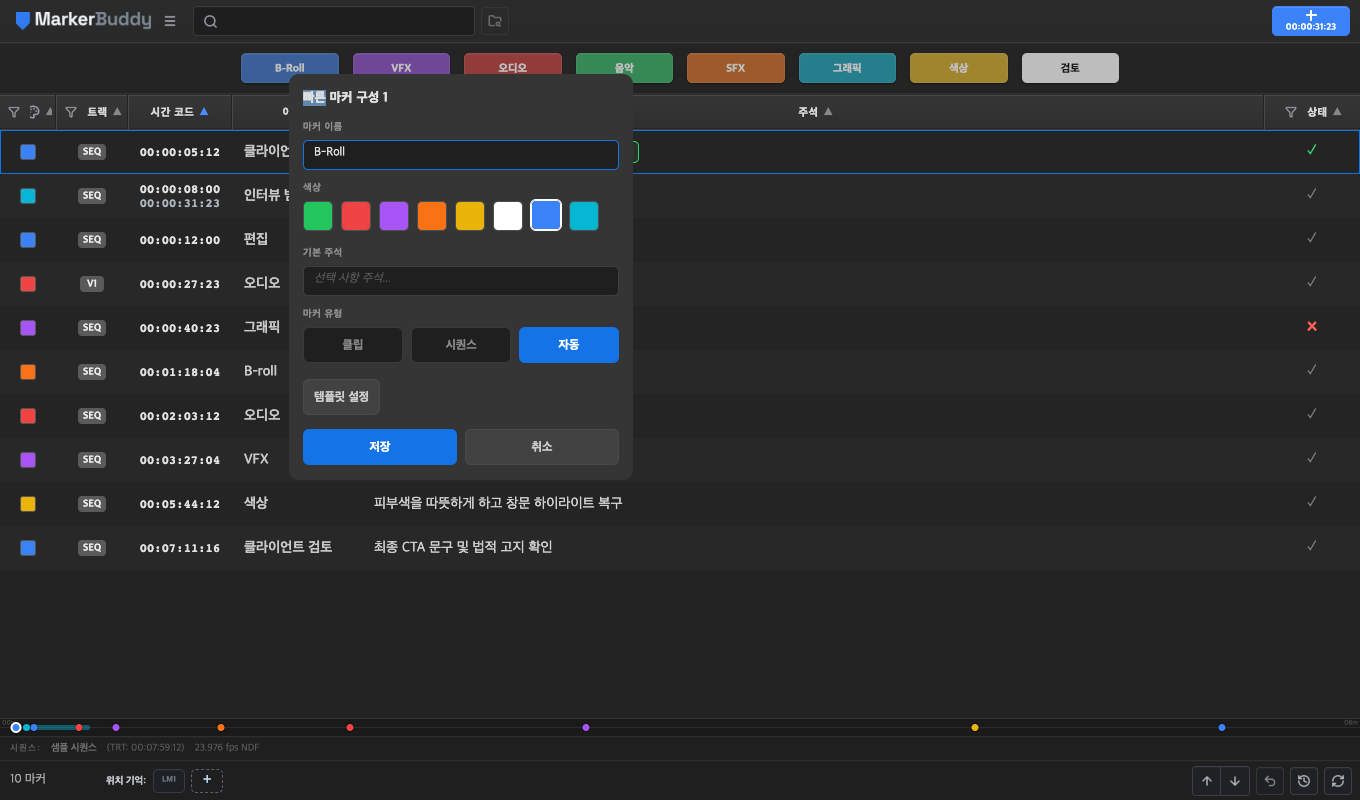
Task: Choose the cyan color swatch in the dialog
Action: click(x=584, y=216)
